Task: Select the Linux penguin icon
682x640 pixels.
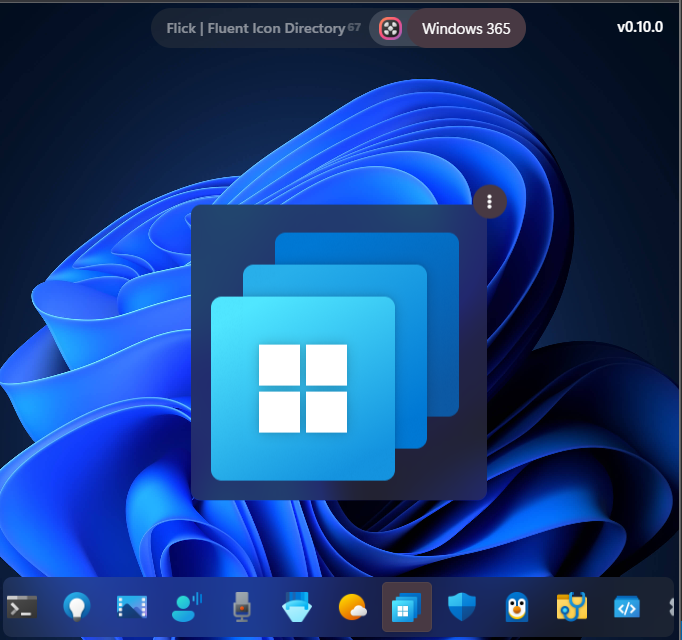Action: pyautogui.click(x=517, y=607)
